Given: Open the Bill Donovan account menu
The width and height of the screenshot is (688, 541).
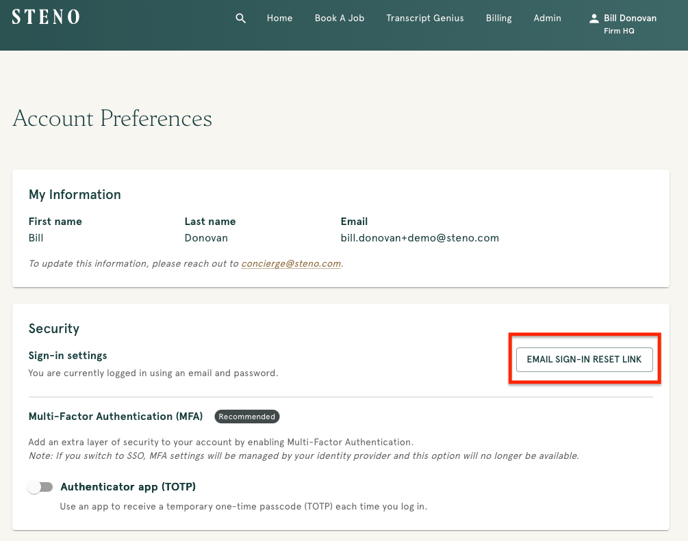Looking at the screenshot, I should (x=623, y=24).
